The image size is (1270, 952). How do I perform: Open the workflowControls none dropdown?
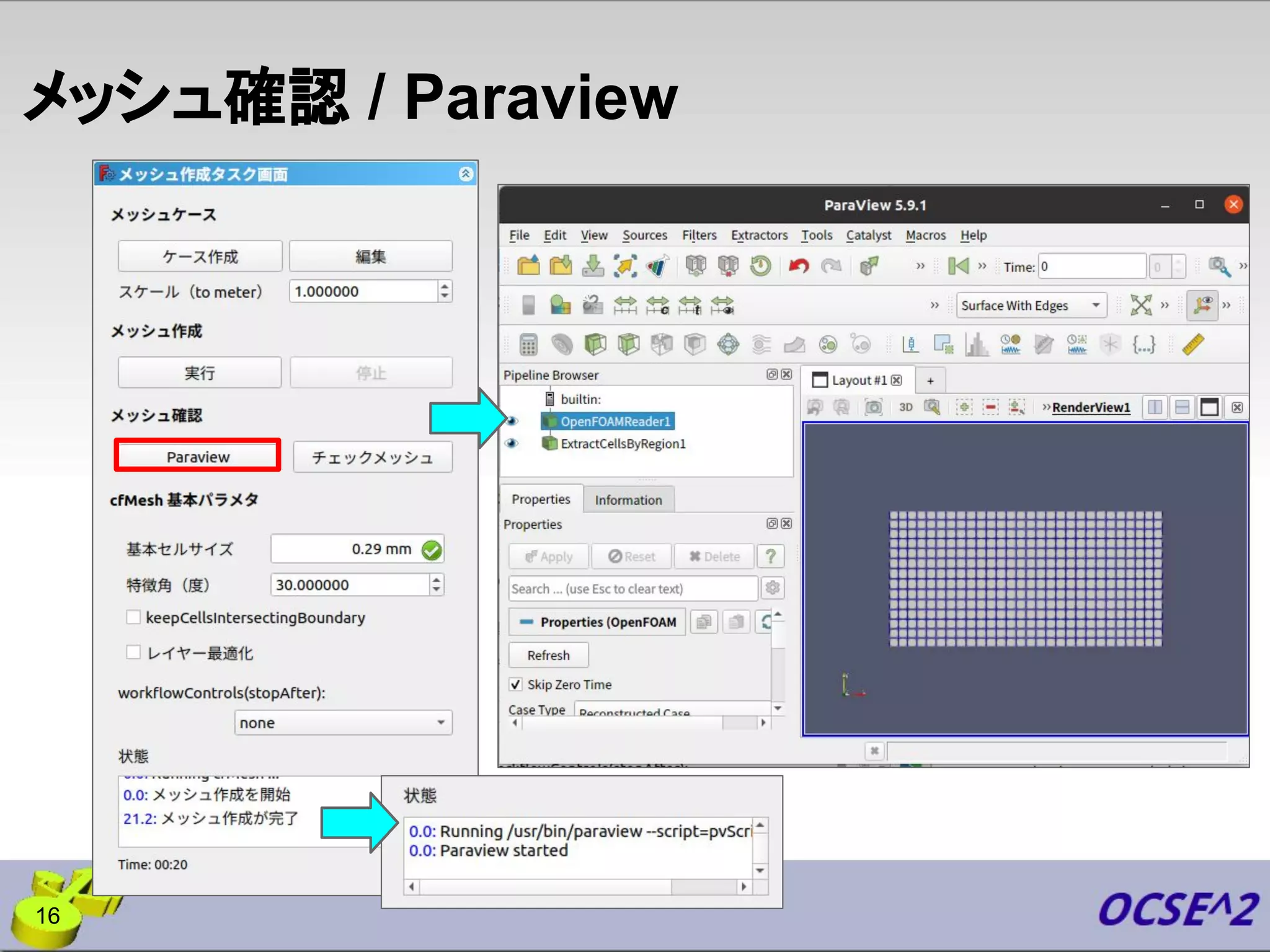coord(343,723)
